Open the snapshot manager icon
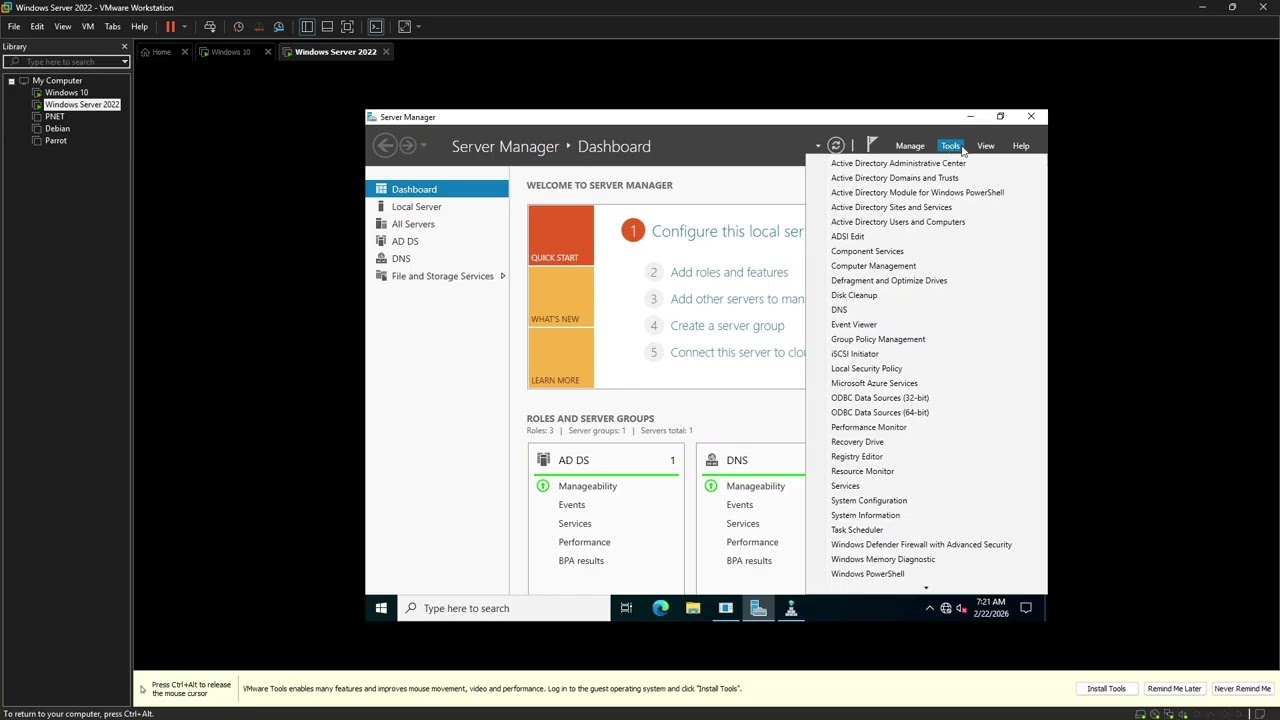Screen dimensions: 1280x720 [279, 27]
